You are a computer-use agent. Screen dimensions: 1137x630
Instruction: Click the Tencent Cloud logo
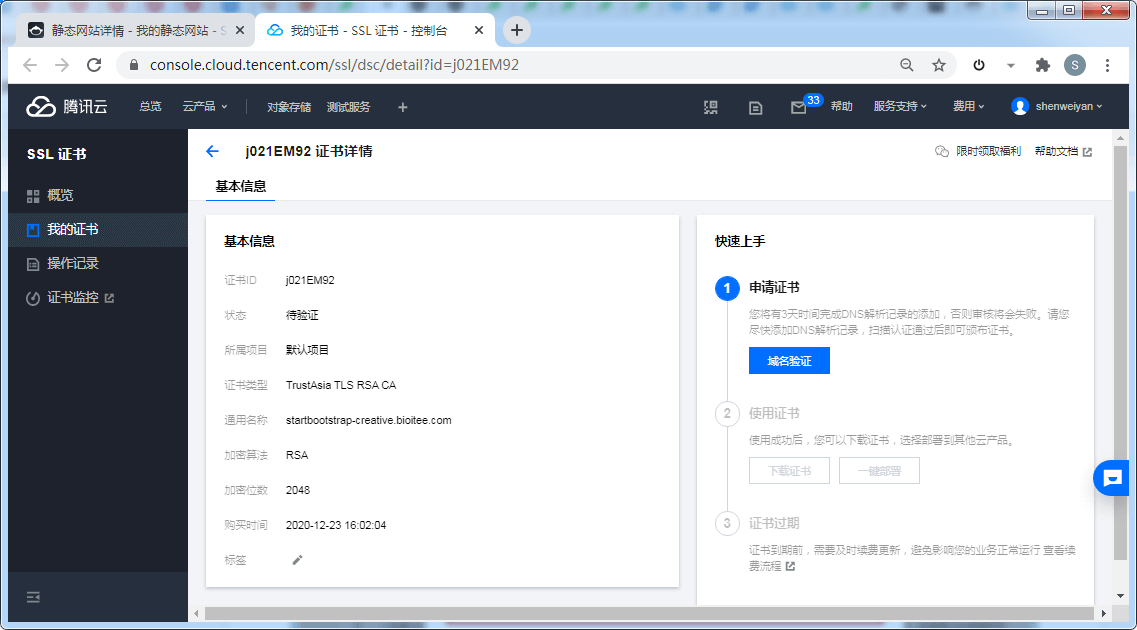tap(67, 107)
